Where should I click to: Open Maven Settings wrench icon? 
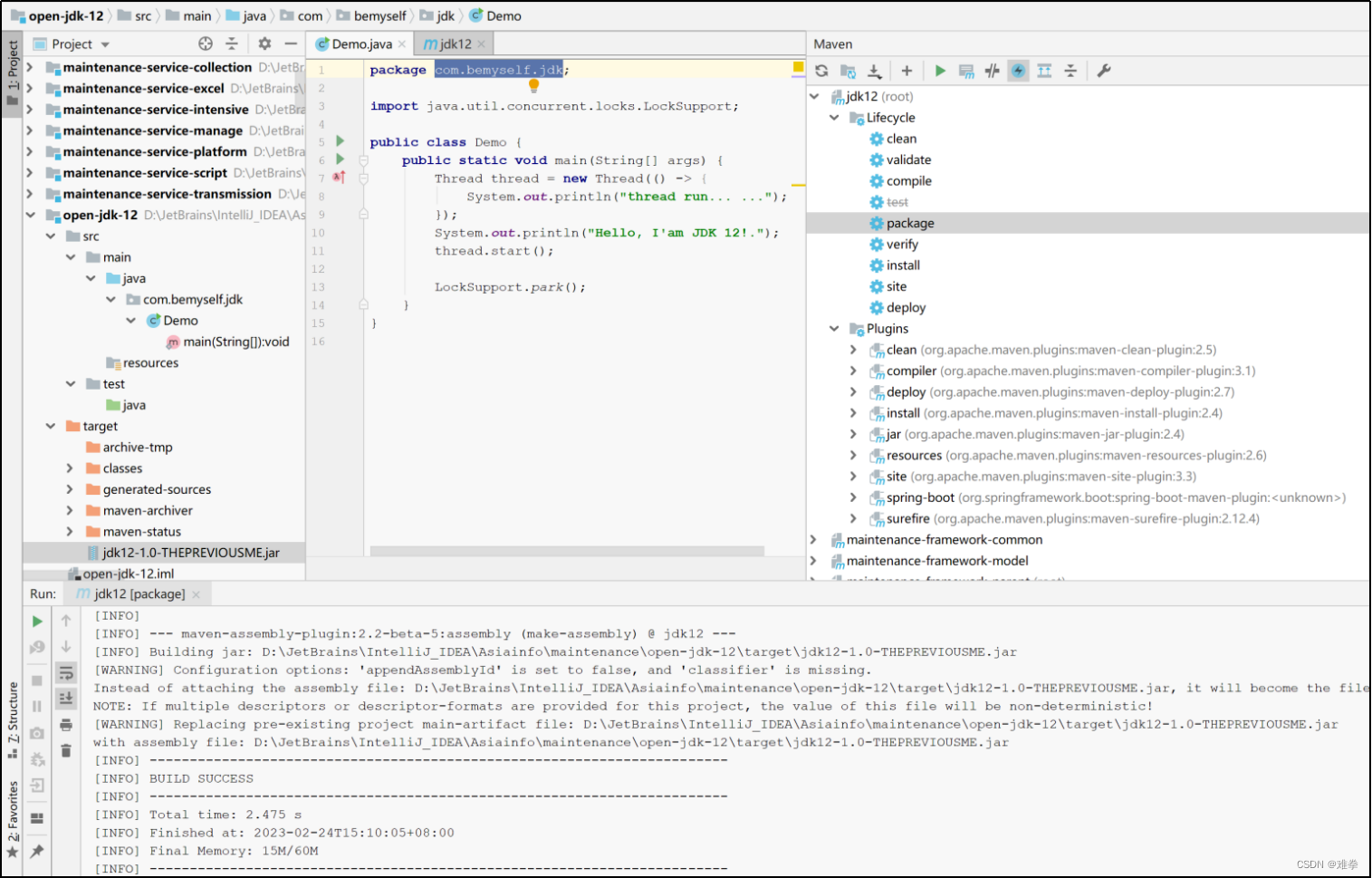point(1104,71)
